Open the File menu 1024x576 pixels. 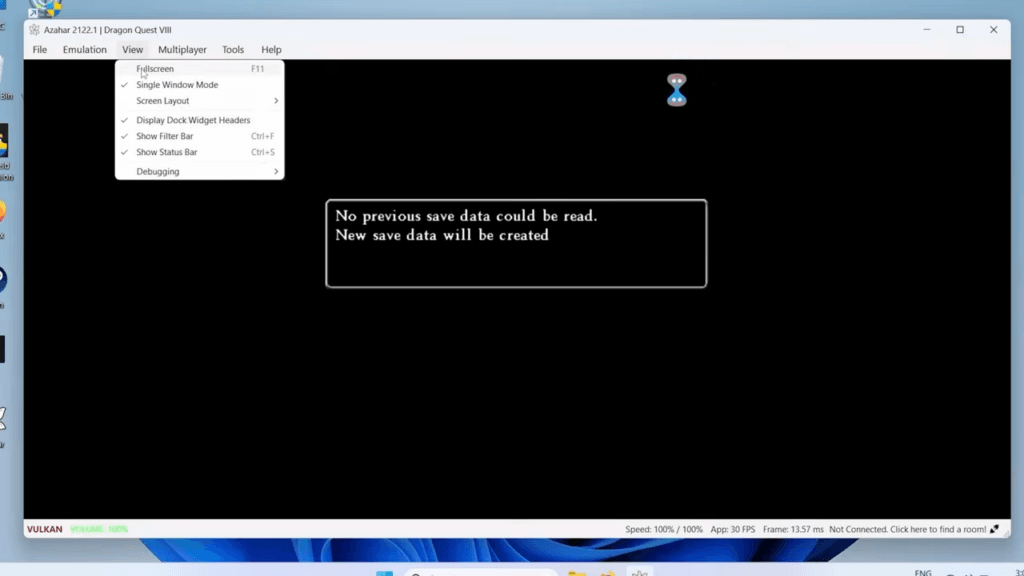[40, 50]
